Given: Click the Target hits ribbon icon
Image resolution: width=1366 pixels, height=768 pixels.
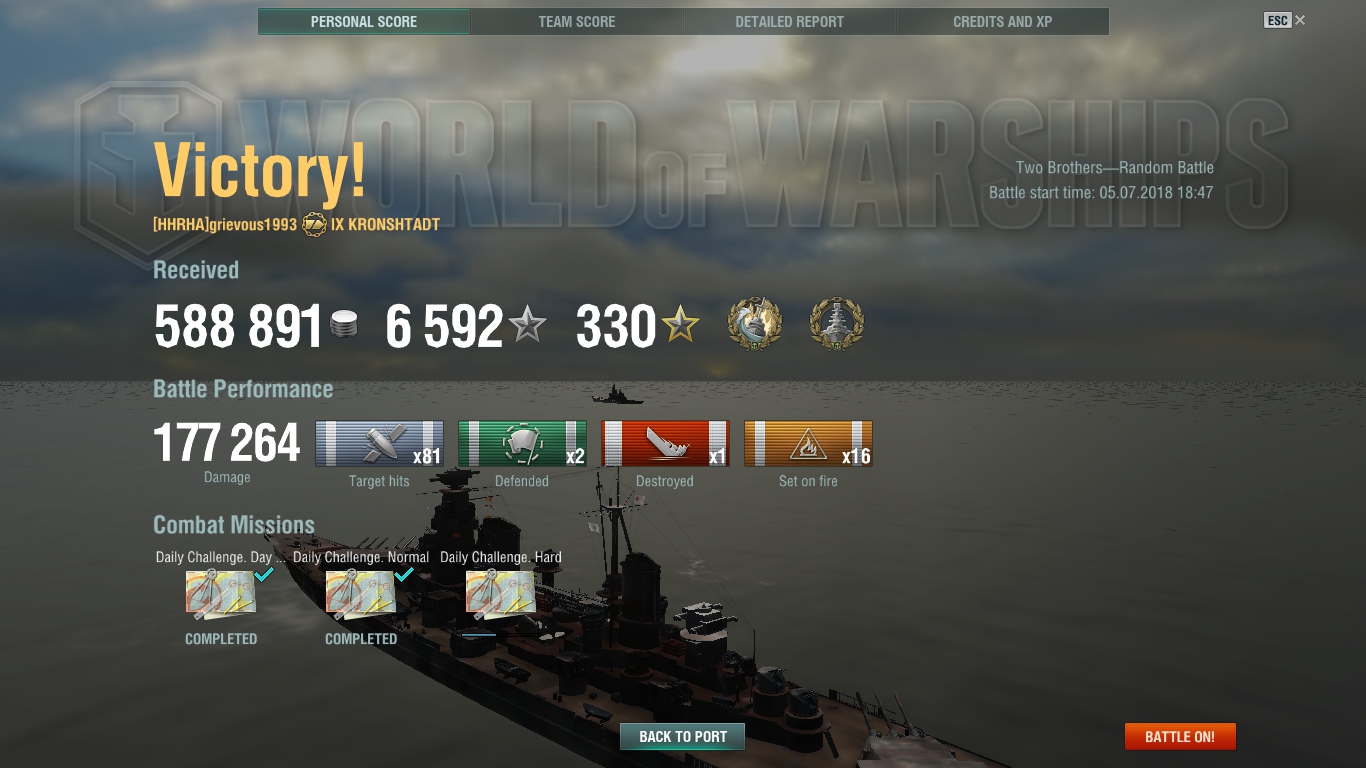Looking at the screenshot, I should [380, 444].
